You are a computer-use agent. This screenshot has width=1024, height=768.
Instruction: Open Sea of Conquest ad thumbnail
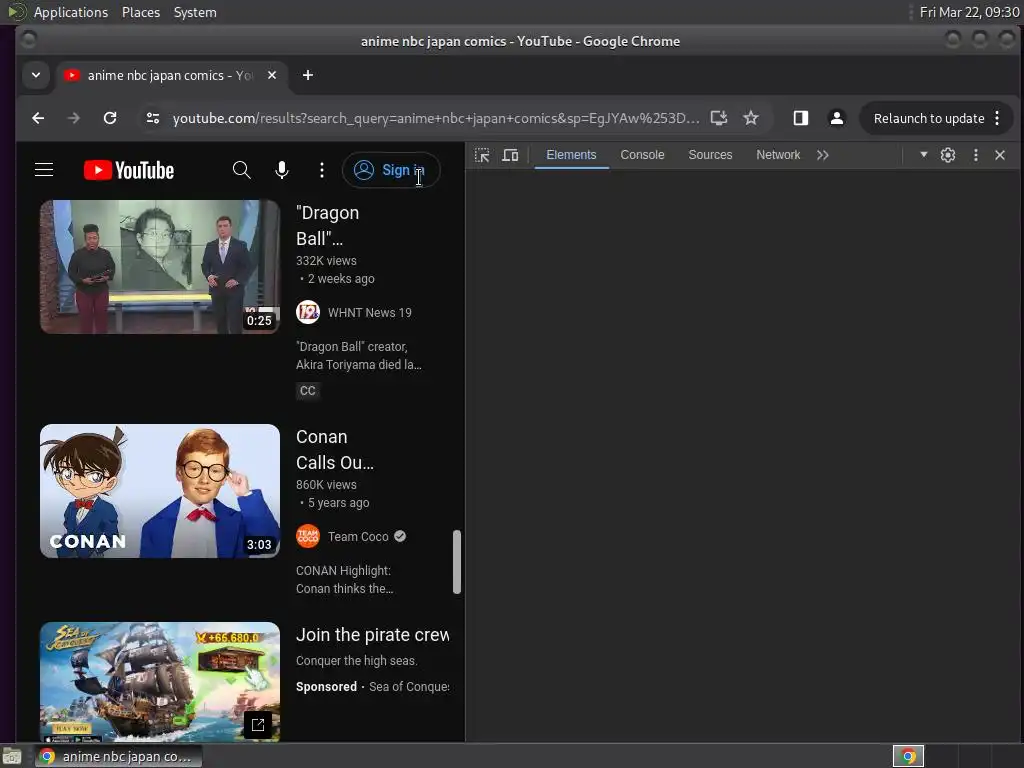point(160,682)
